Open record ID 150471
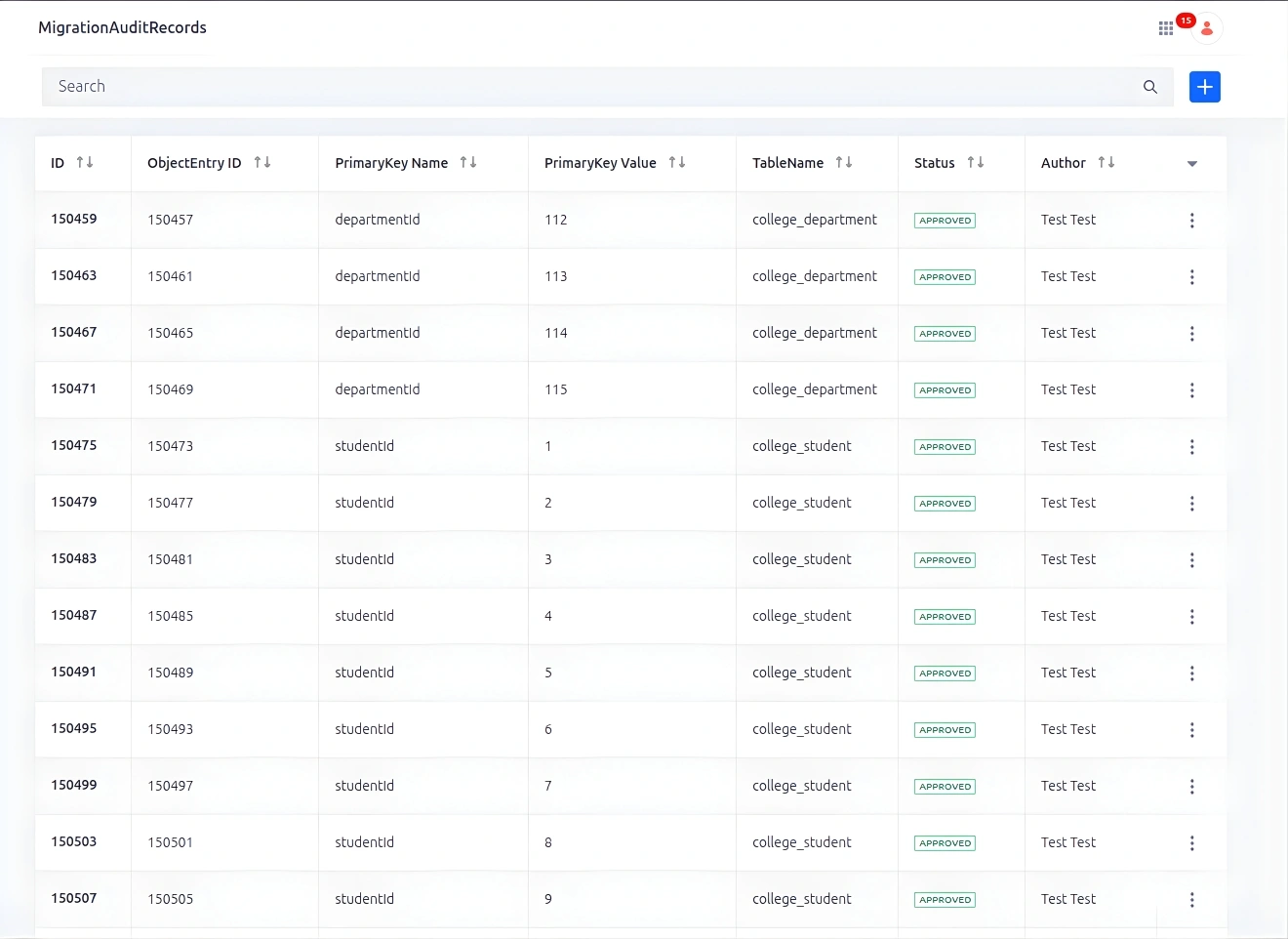 (74, 388)
